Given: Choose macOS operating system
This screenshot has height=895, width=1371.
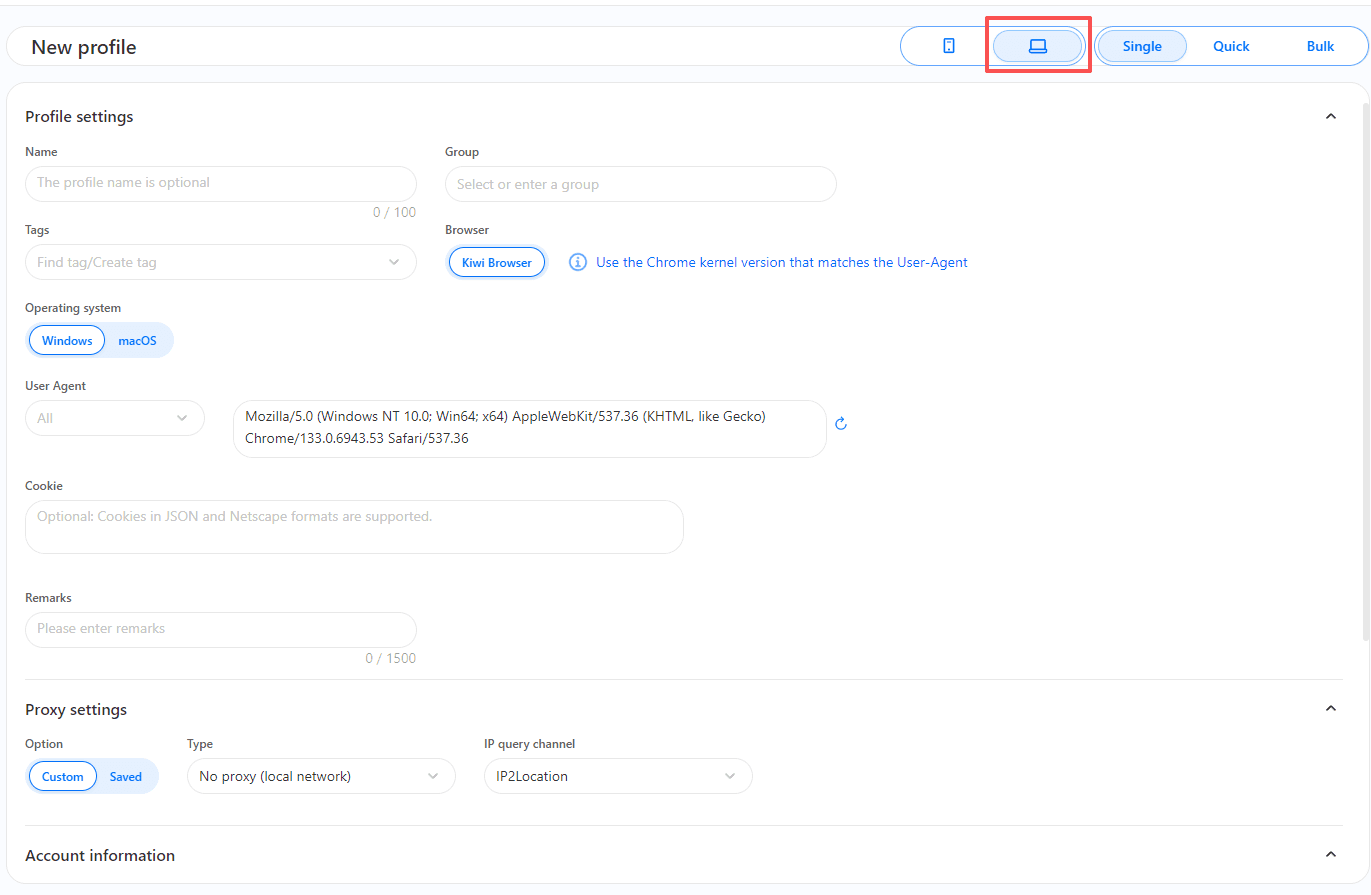Looking at the screenshot, I should coord(138,340).
